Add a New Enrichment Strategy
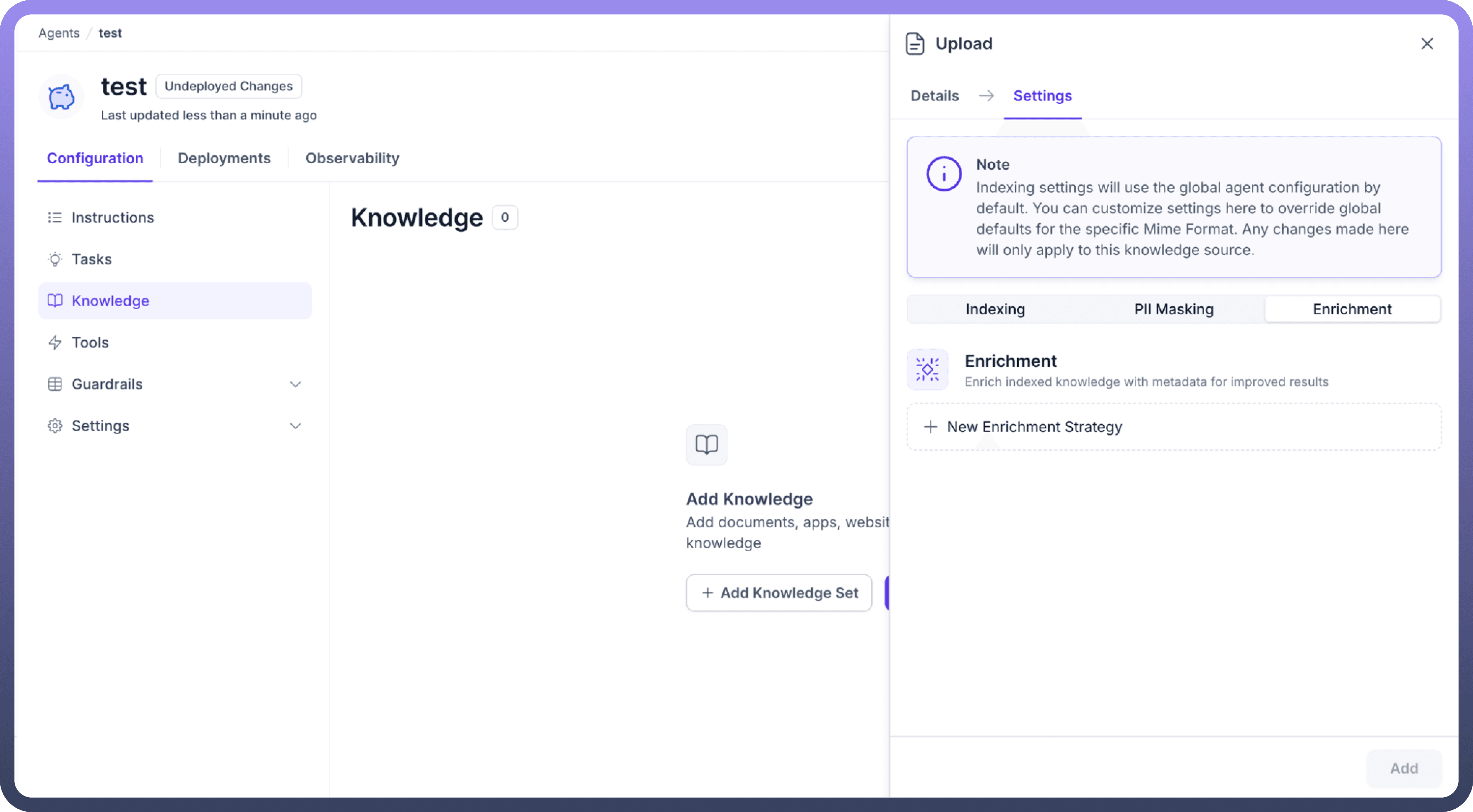The width and height of the screenshot is (1473, 812). click(x=1034, y=427)
